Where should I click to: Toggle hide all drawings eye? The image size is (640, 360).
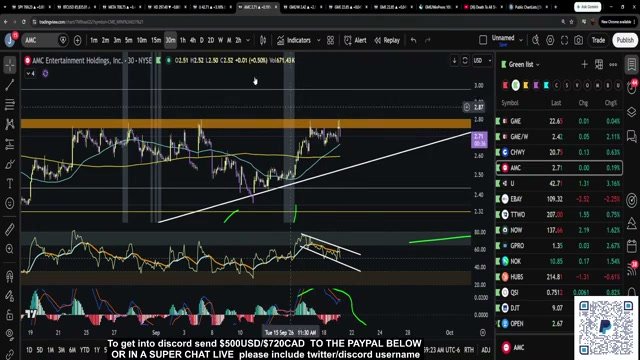(x=10, y=335)
